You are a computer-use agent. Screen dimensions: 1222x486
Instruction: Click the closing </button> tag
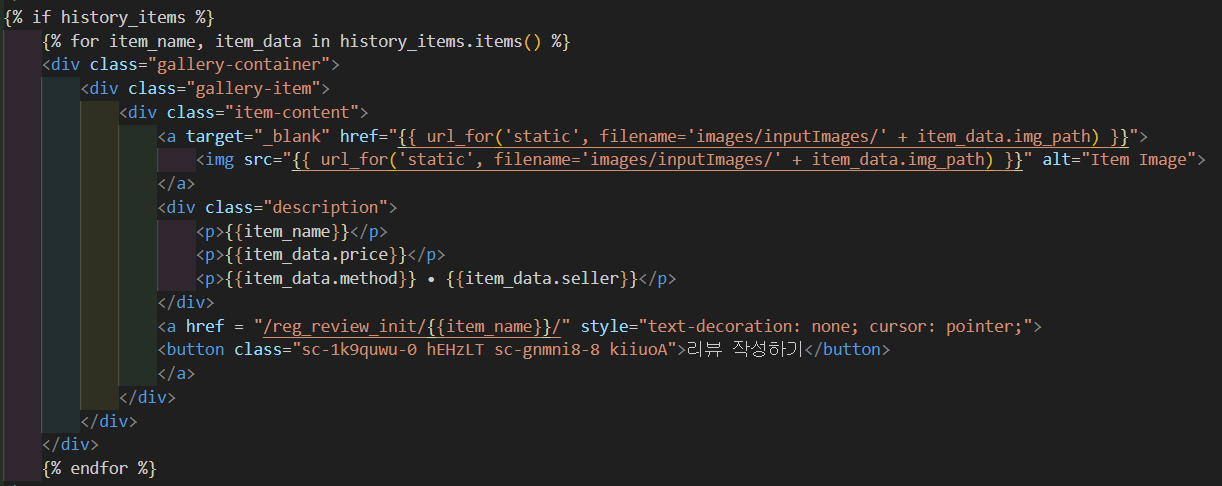(845, 350)
